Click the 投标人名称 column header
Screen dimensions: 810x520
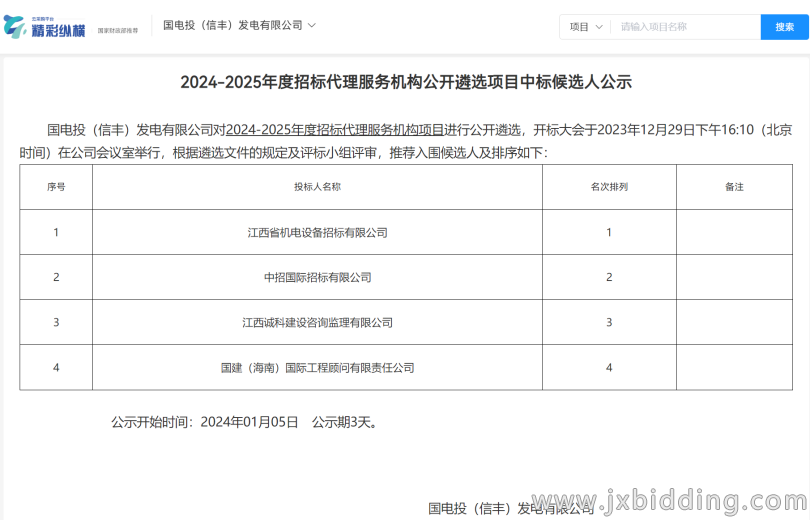(317, 187)
